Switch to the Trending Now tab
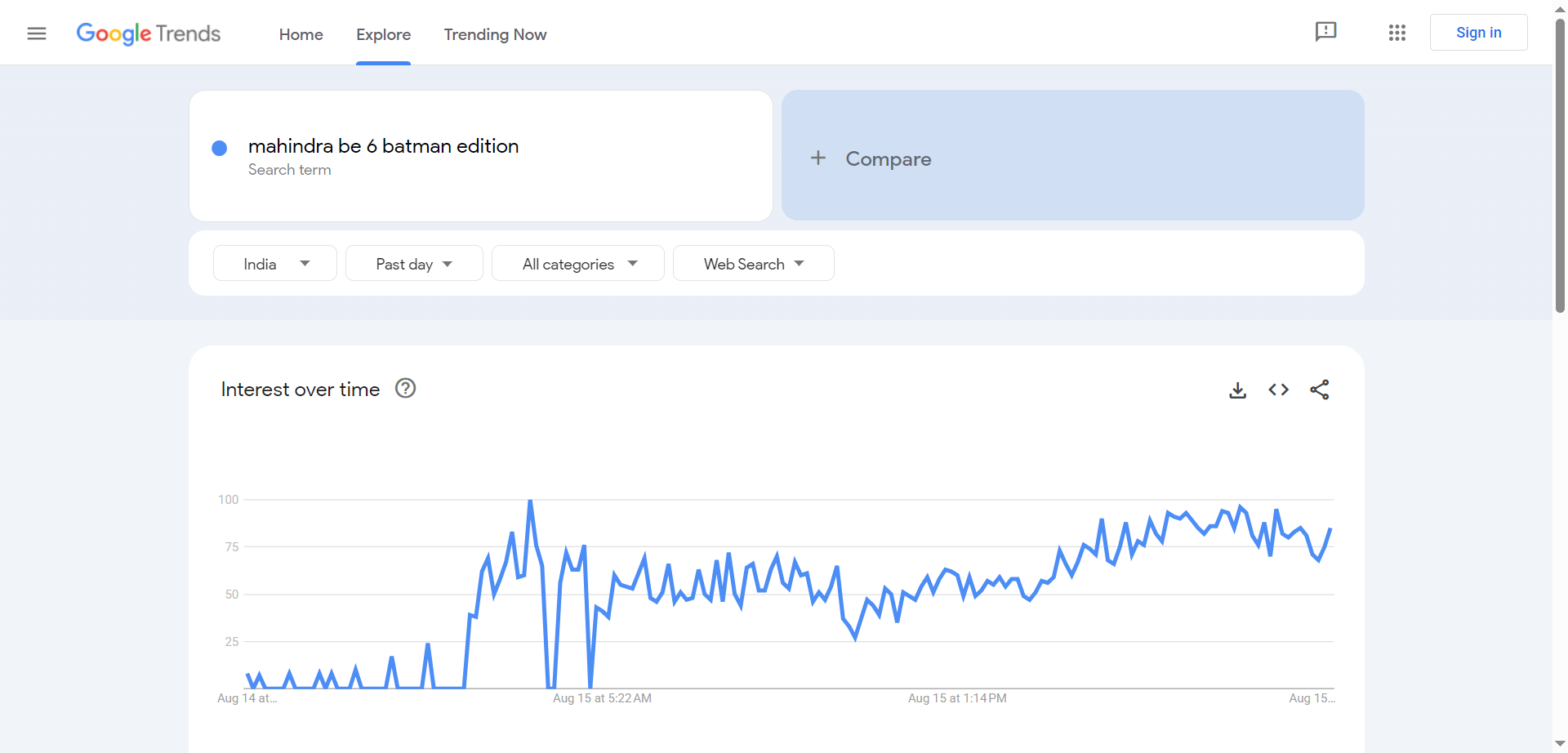 coord(495,34)
